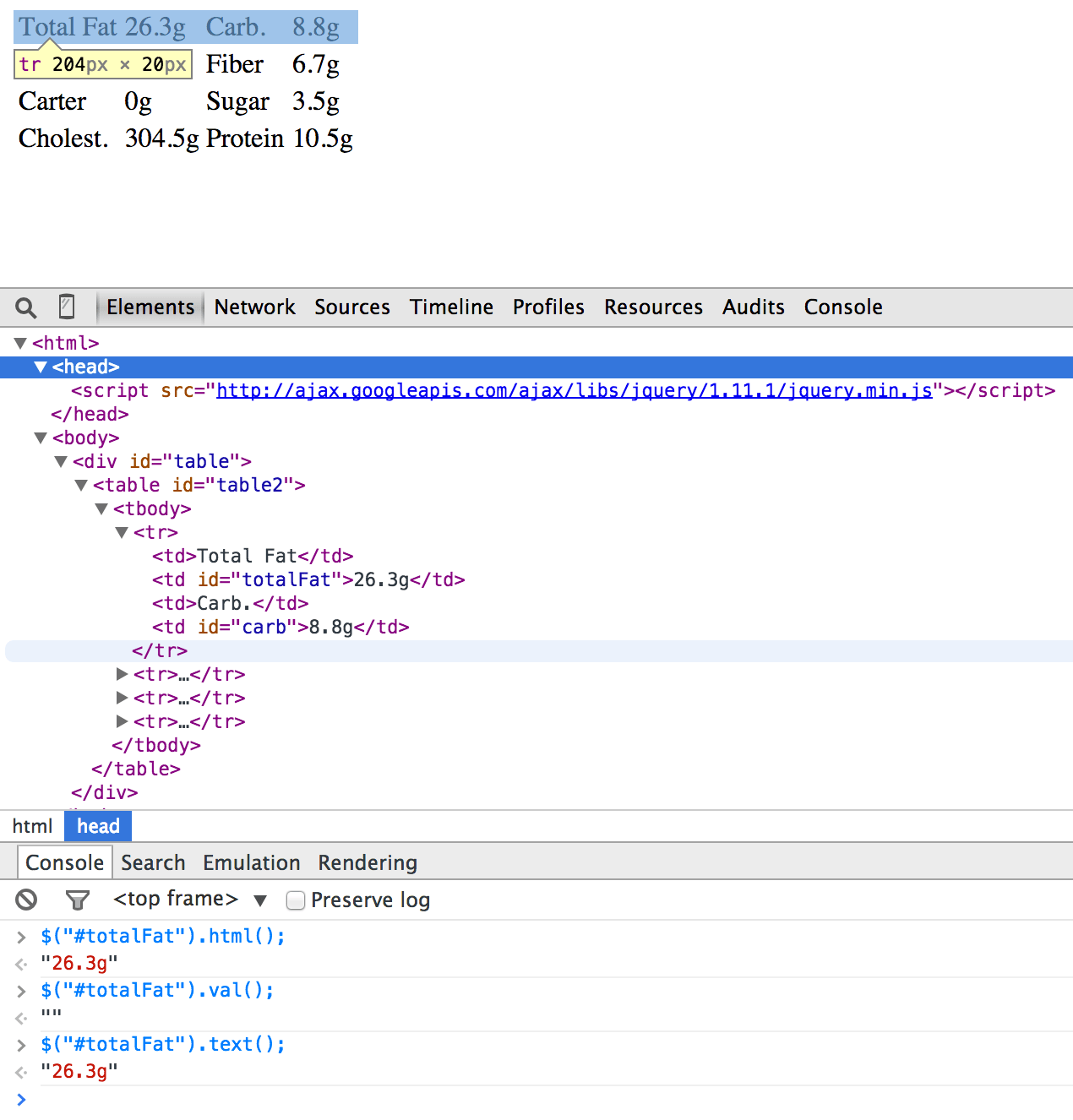Click the "Carter" cell in the page table
The width and height of the screenshot is (1073, 1120).
(x=52, y=101)
